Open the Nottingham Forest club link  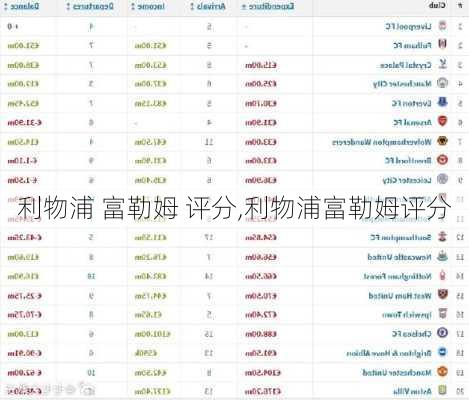[397, 276]
